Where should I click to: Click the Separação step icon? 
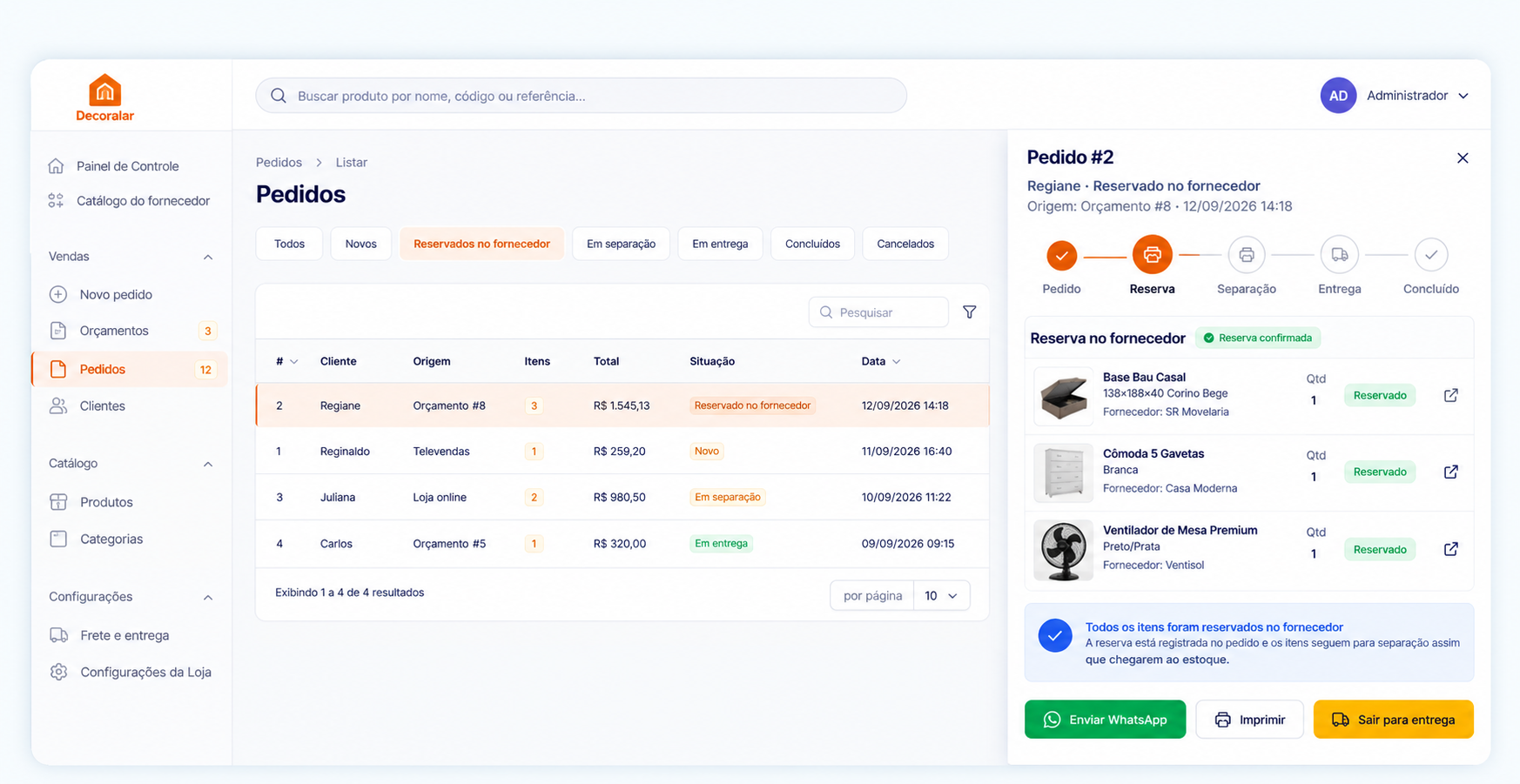click(1246, 255)
